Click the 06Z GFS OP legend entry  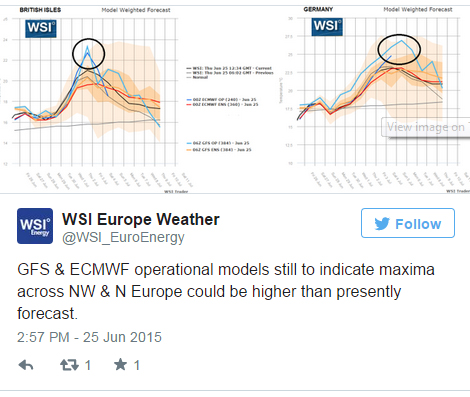pos(218,143)
